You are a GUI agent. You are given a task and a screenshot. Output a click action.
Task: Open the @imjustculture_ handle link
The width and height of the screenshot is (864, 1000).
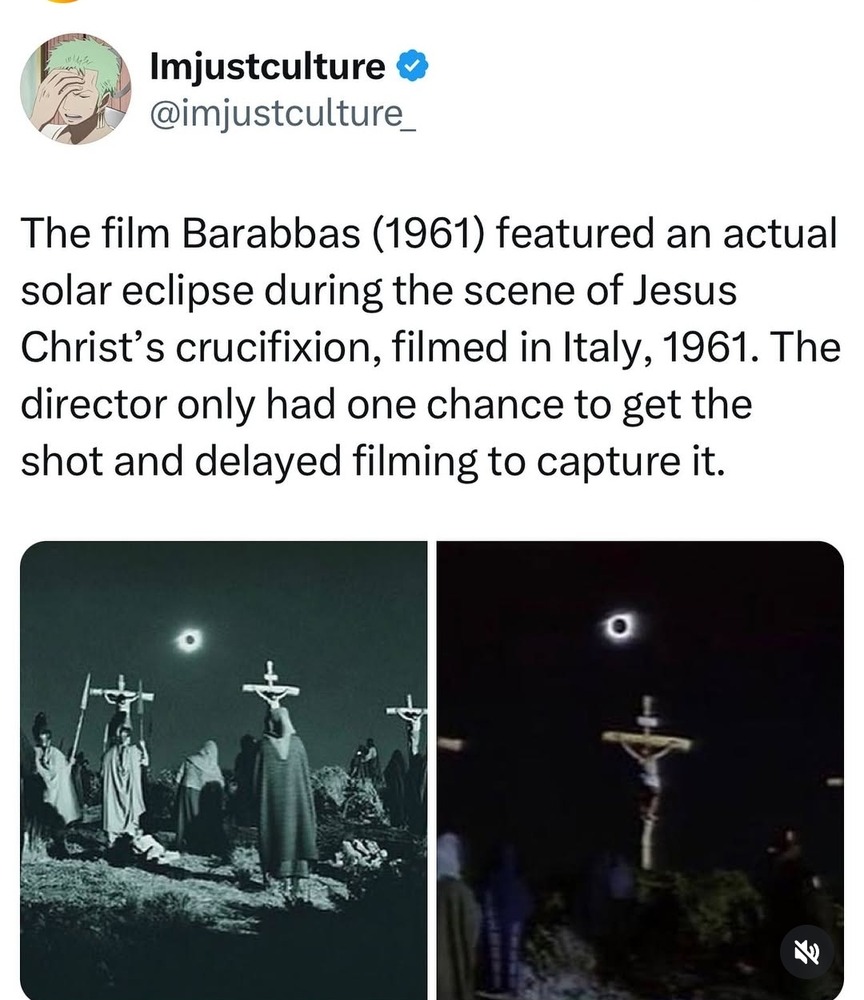coord(281,114)
